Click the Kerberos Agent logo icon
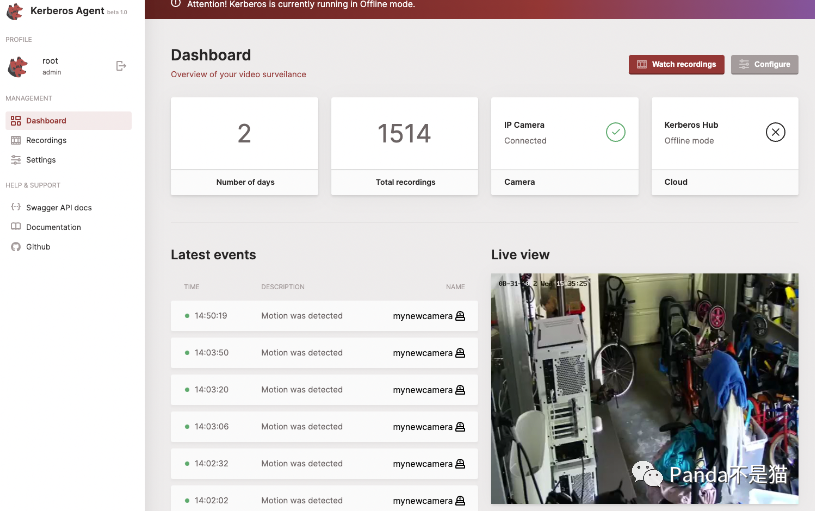Viewport: 815px width, 511px height. (15, 11)
